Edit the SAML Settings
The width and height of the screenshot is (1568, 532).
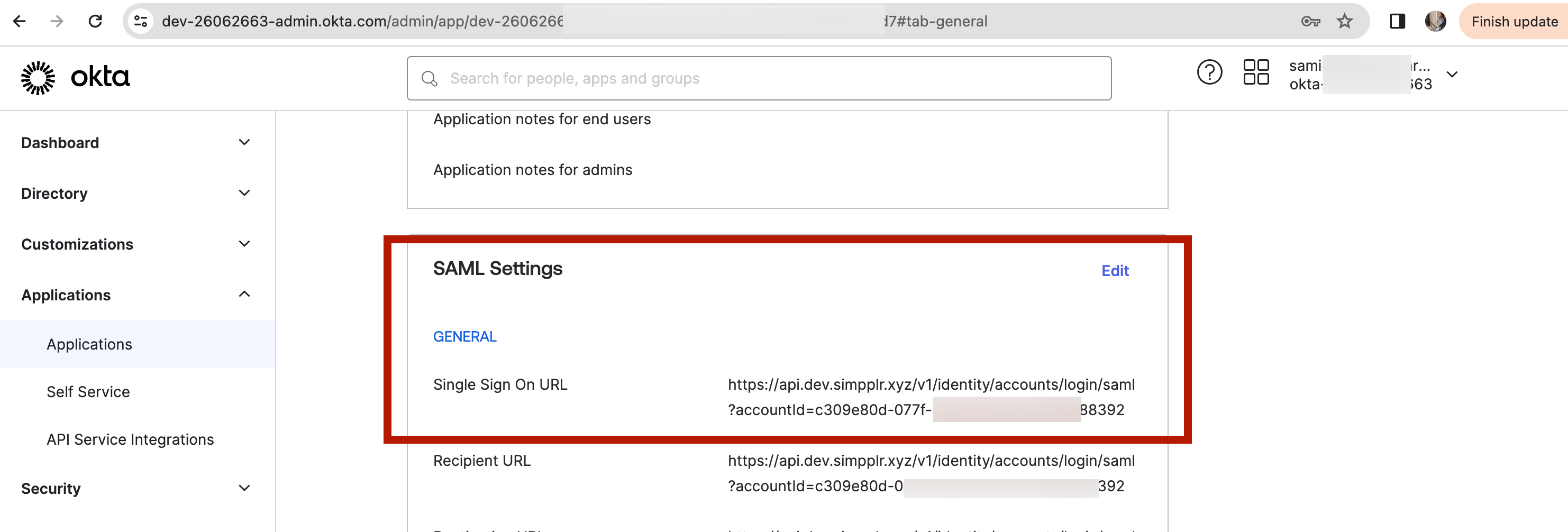point(1115,270)
